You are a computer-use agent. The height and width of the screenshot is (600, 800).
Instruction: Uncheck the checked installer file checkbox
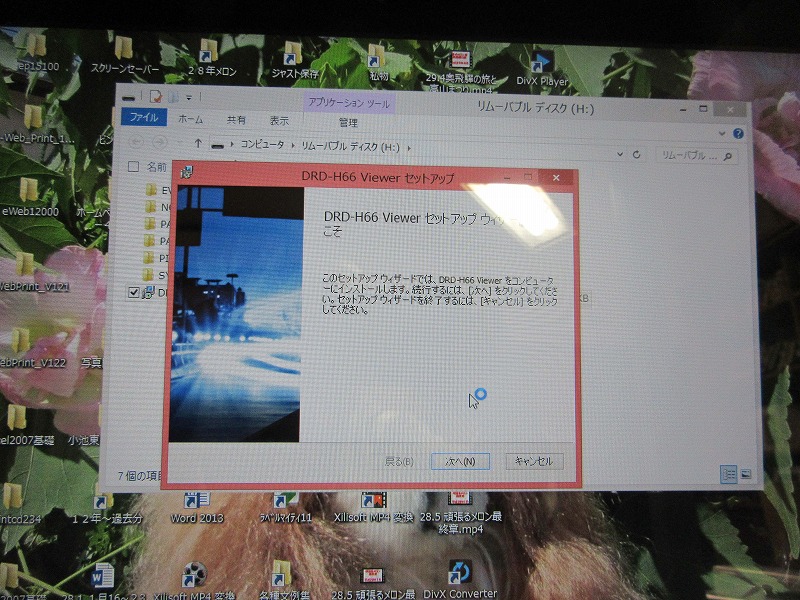click(134, 292)
